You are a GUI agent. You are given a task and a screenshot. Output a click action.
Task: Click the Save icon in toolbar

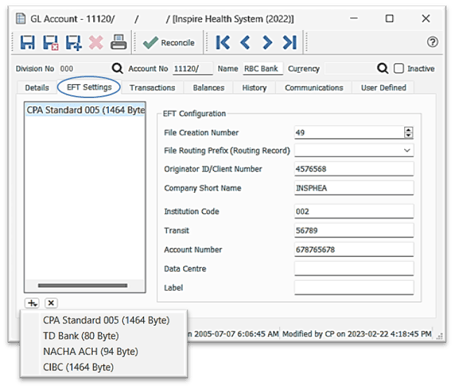click(x=27, y=43)
